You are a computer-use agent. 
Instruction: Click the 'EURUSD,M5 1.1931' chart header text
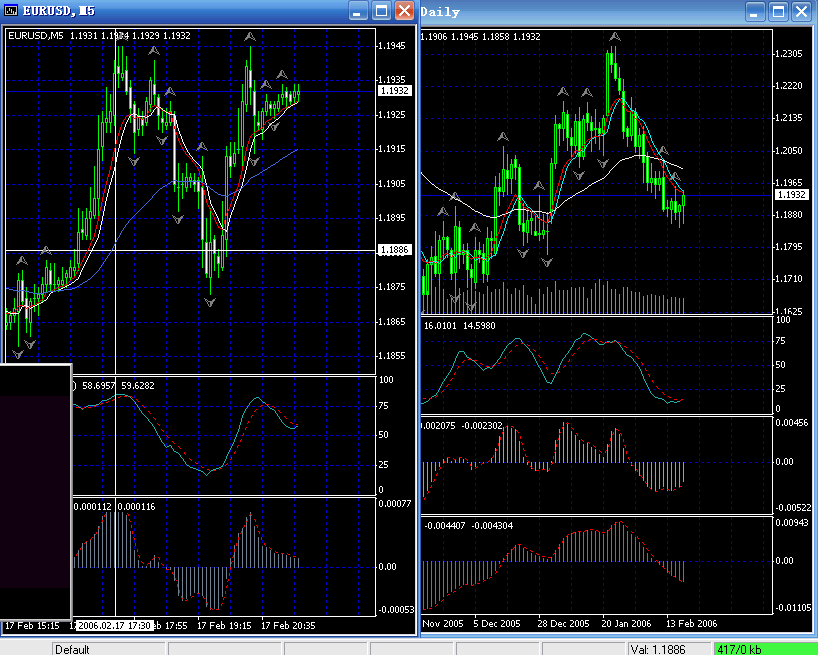coord(53,35)
